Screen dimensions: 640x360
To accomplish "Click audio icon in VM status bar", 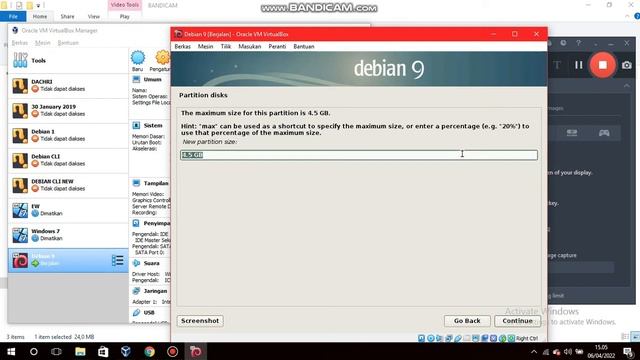I will click(x=439, y=338).
